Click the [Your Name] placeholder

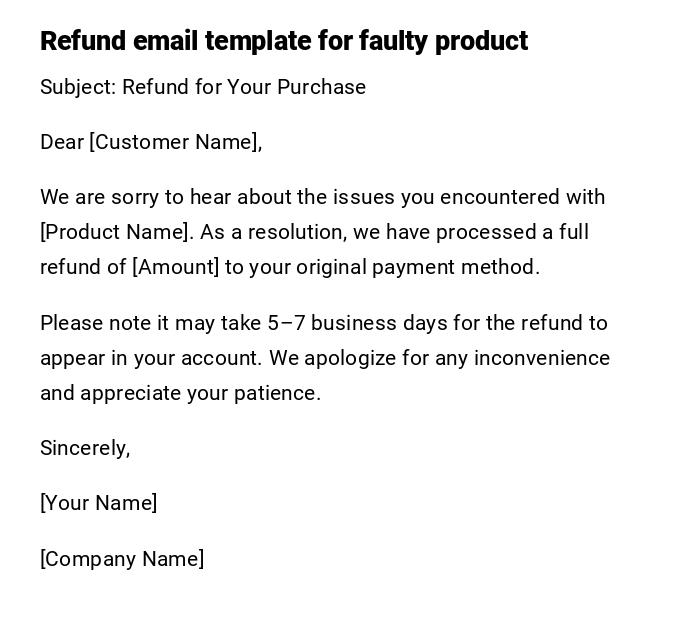tap(98, 503)
